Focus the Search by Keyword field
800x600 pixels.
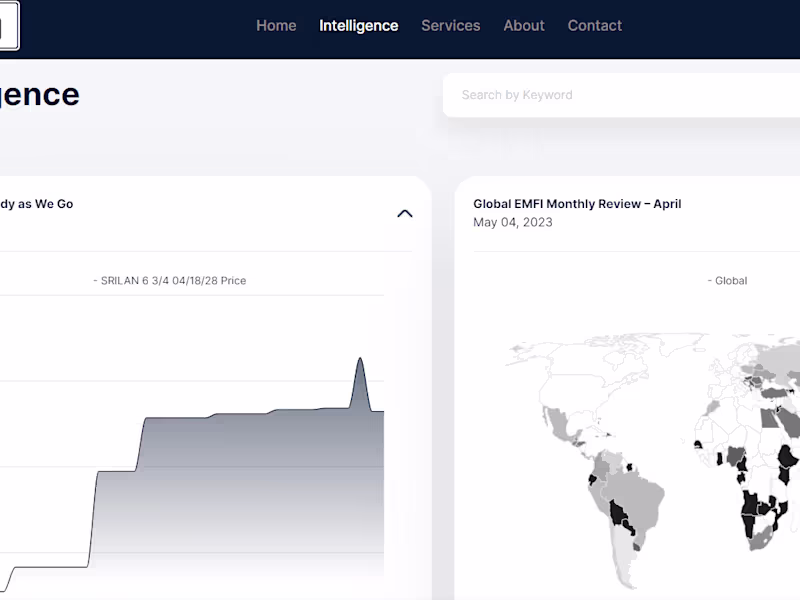point(620,95)
